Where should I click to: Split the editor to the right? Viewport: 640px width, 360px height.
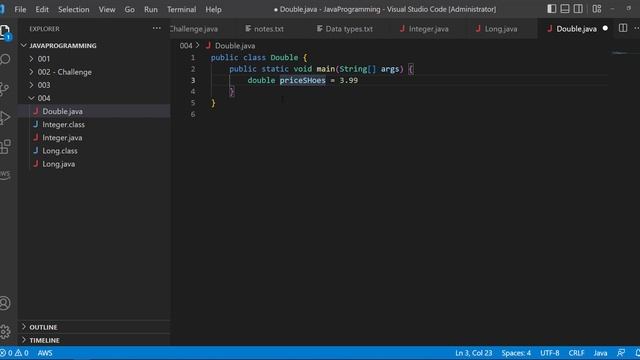pyautogui.click(x=623, y=28)
